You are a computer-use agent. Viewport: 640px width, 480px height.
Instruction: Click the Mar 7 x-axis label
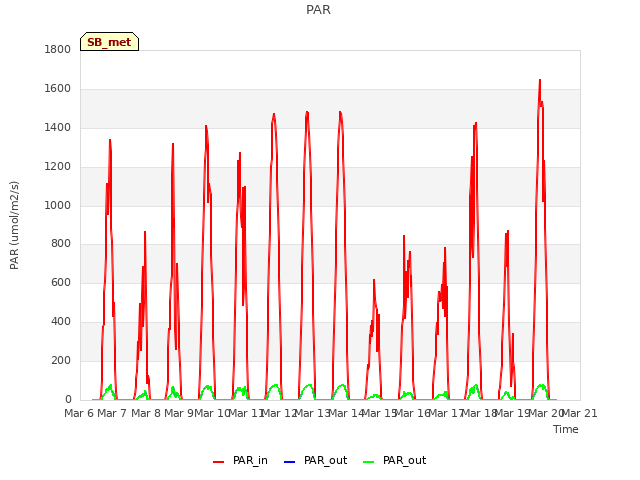pyautogui.click(x=112, y=413)
